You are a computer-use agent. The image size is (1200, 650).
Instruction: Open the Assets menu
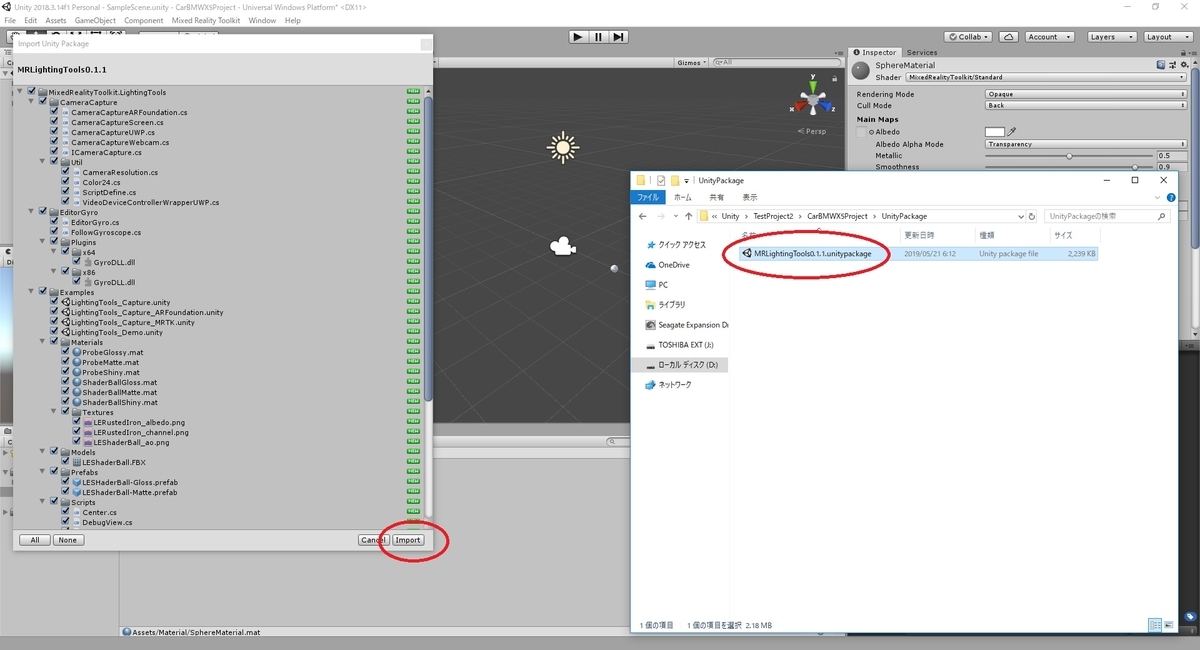click(56, 20)
